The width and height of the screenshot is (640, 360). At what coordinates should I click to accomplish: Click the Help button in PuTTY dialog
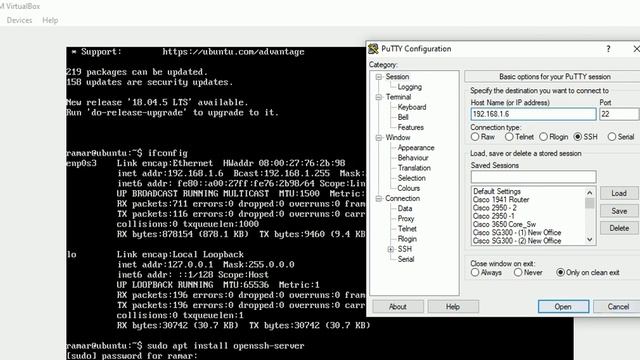(x=453, y=307)
